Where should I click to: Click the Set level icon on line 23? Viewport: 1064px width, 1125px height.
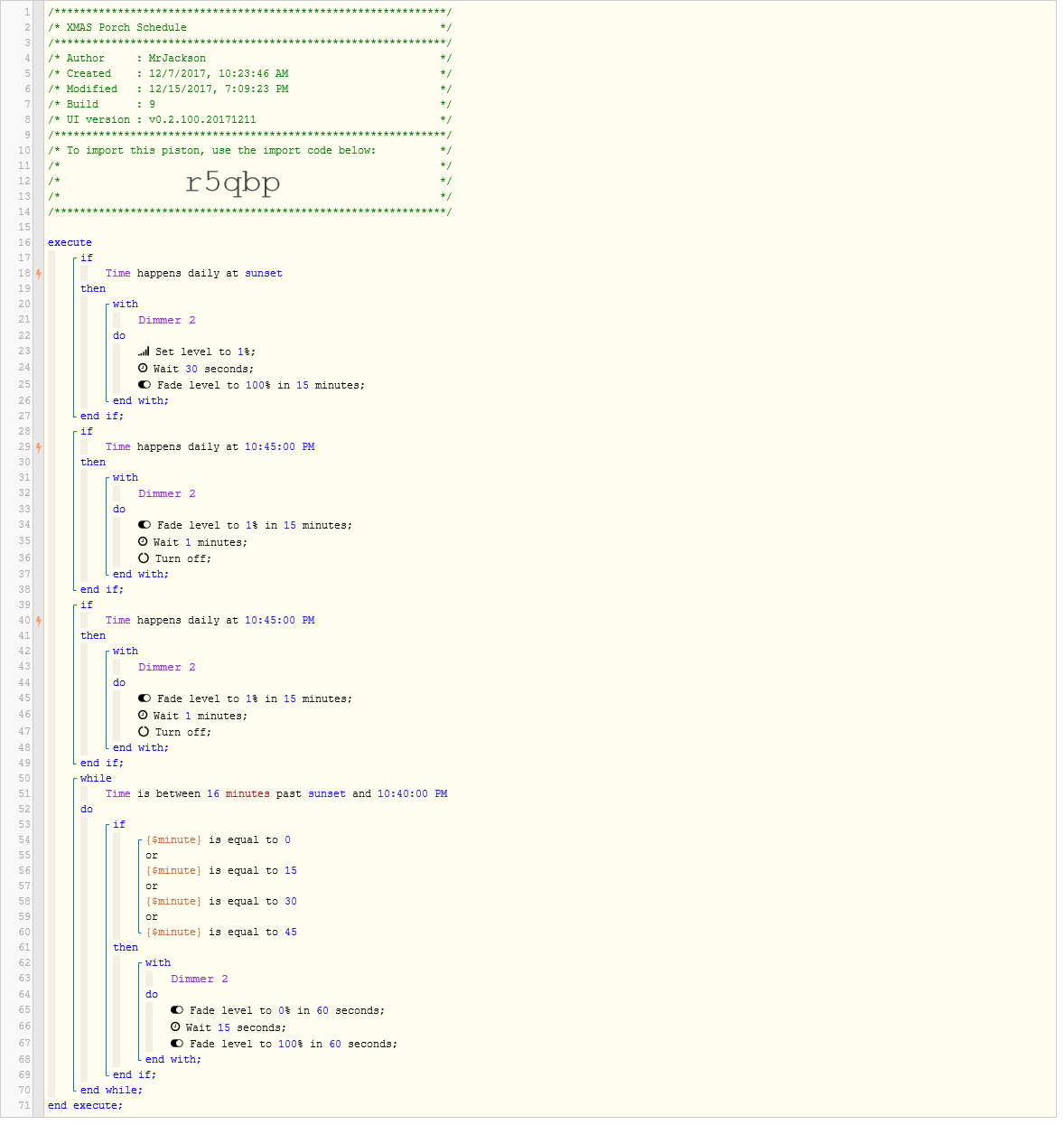pyautogui.click(x=144, y=352)
